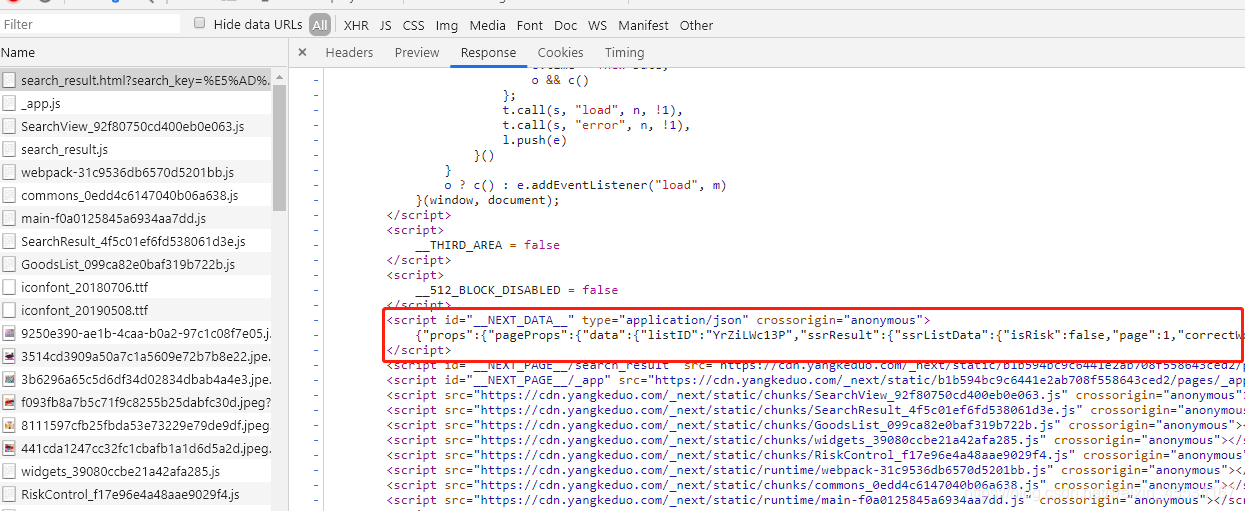The image size is (1245, 511).
Task: Select RiskControl_f17e96e4a48aae9029f4.js request name
Action: (x=130, y=494)
